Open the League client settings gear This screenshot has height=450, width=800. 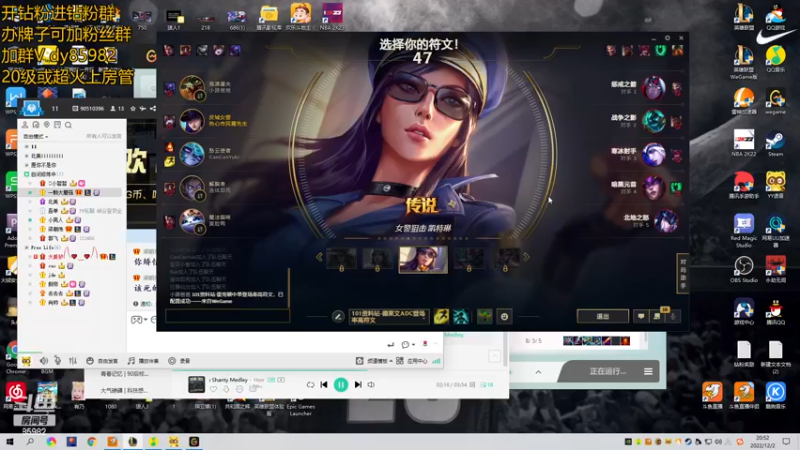coord(667,38)
